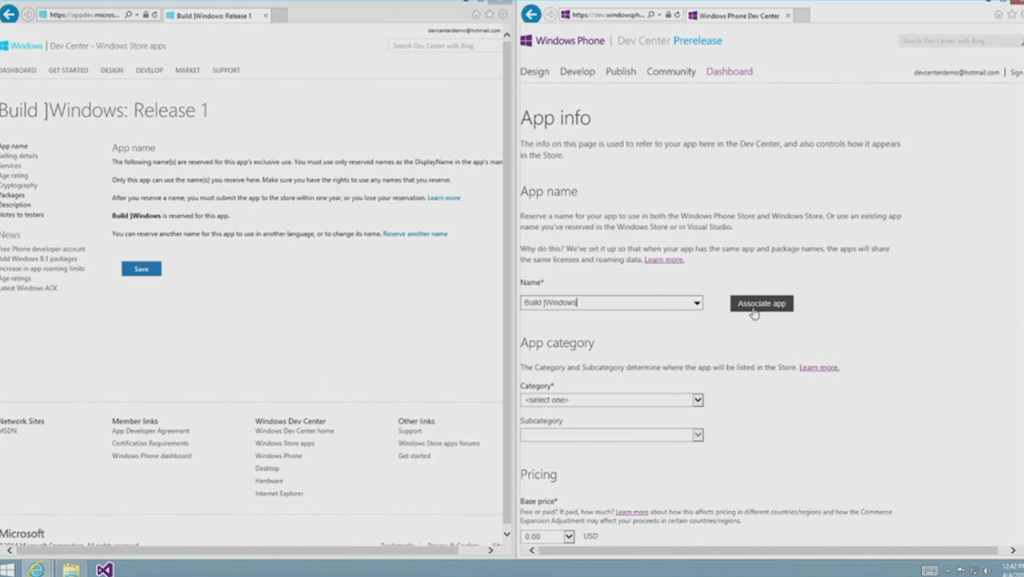
Task: Select Services in the left sidebar
Action: click(11, 166)
